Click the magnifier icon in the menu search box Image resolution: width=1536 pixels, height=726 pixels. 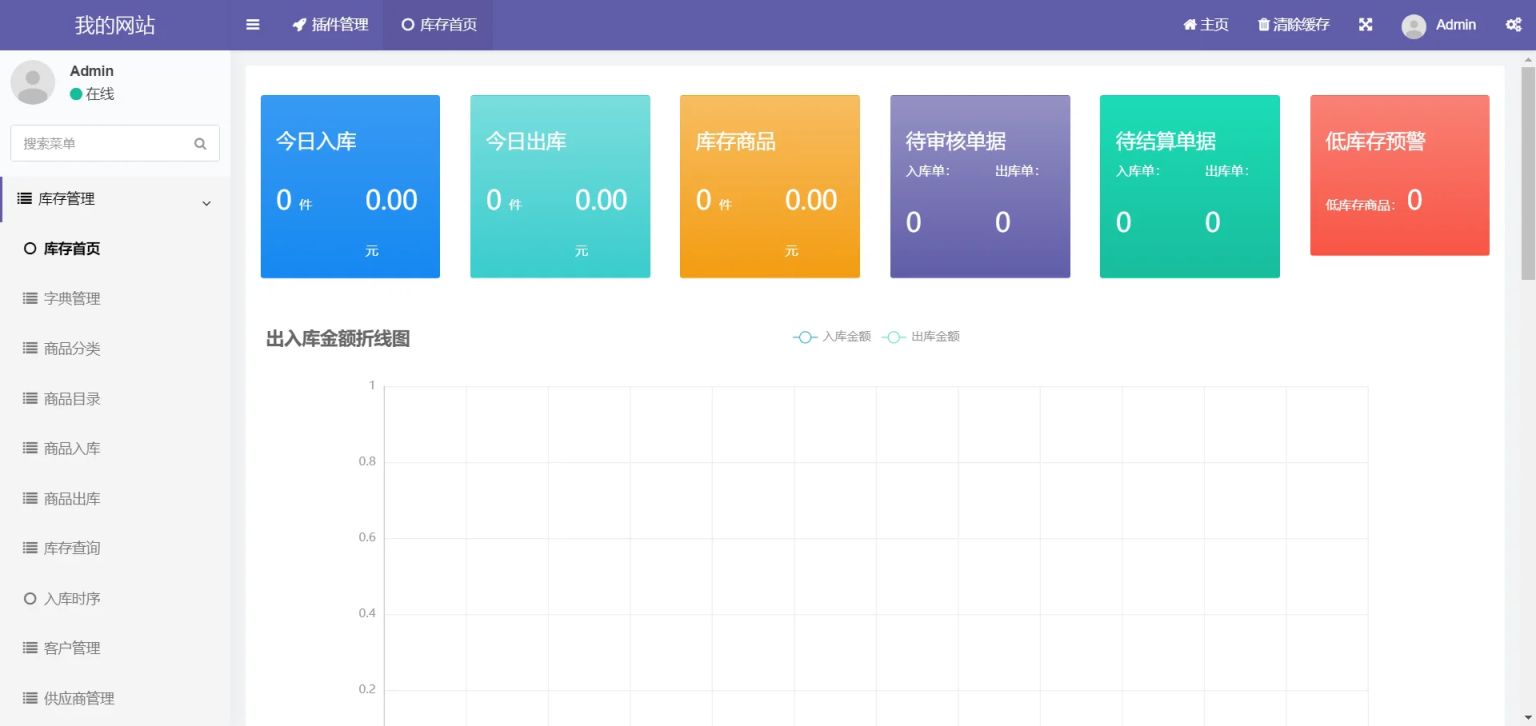click(x=200, y=143)
